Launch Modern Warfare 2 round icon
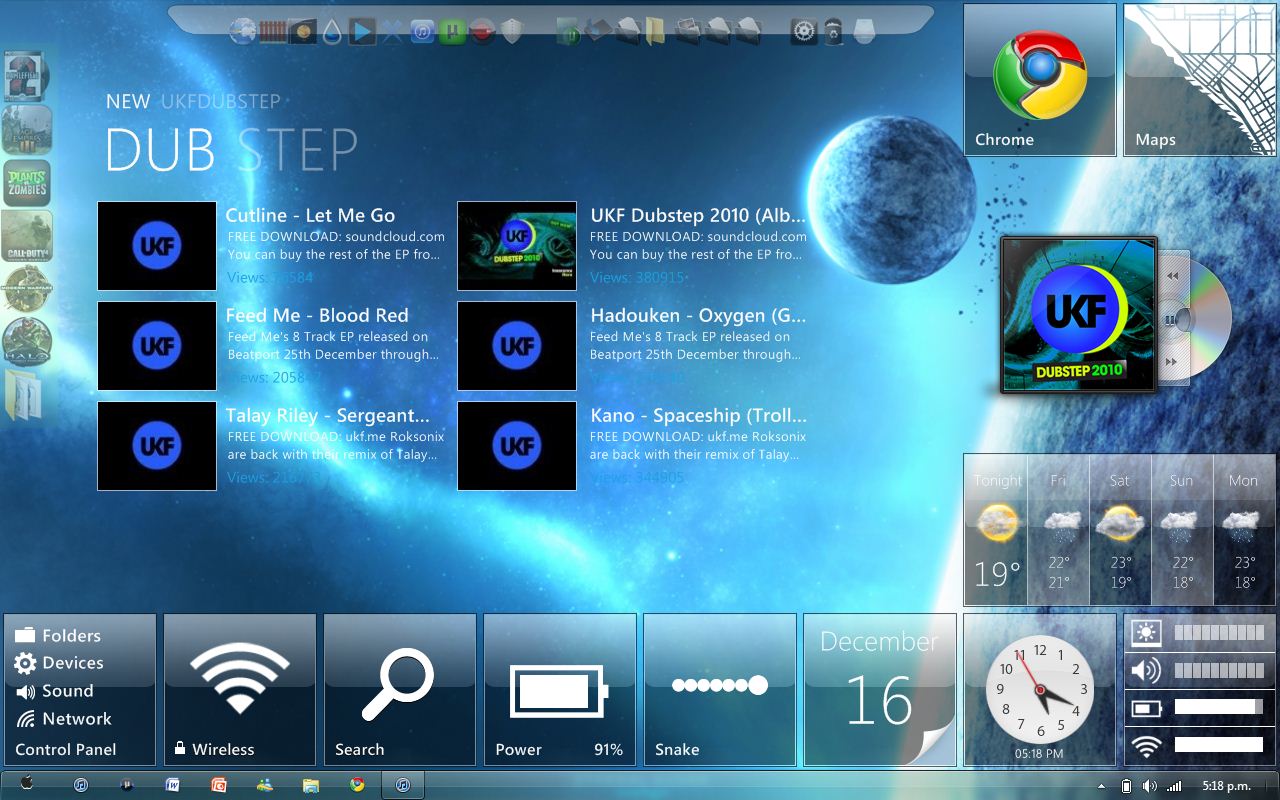 [x=26, y=289]
